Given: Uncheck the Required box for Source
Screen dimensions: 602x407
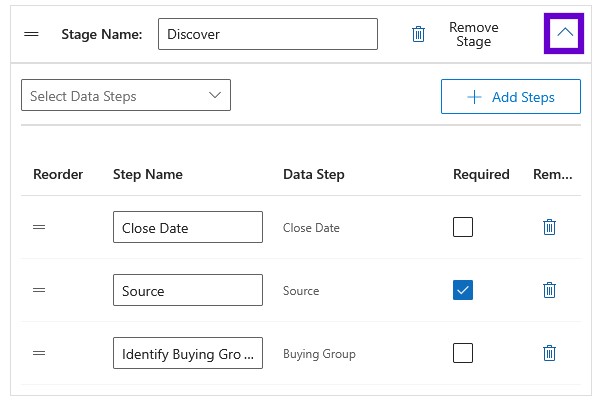Looking at the screenshot, I should pos(463,290).
